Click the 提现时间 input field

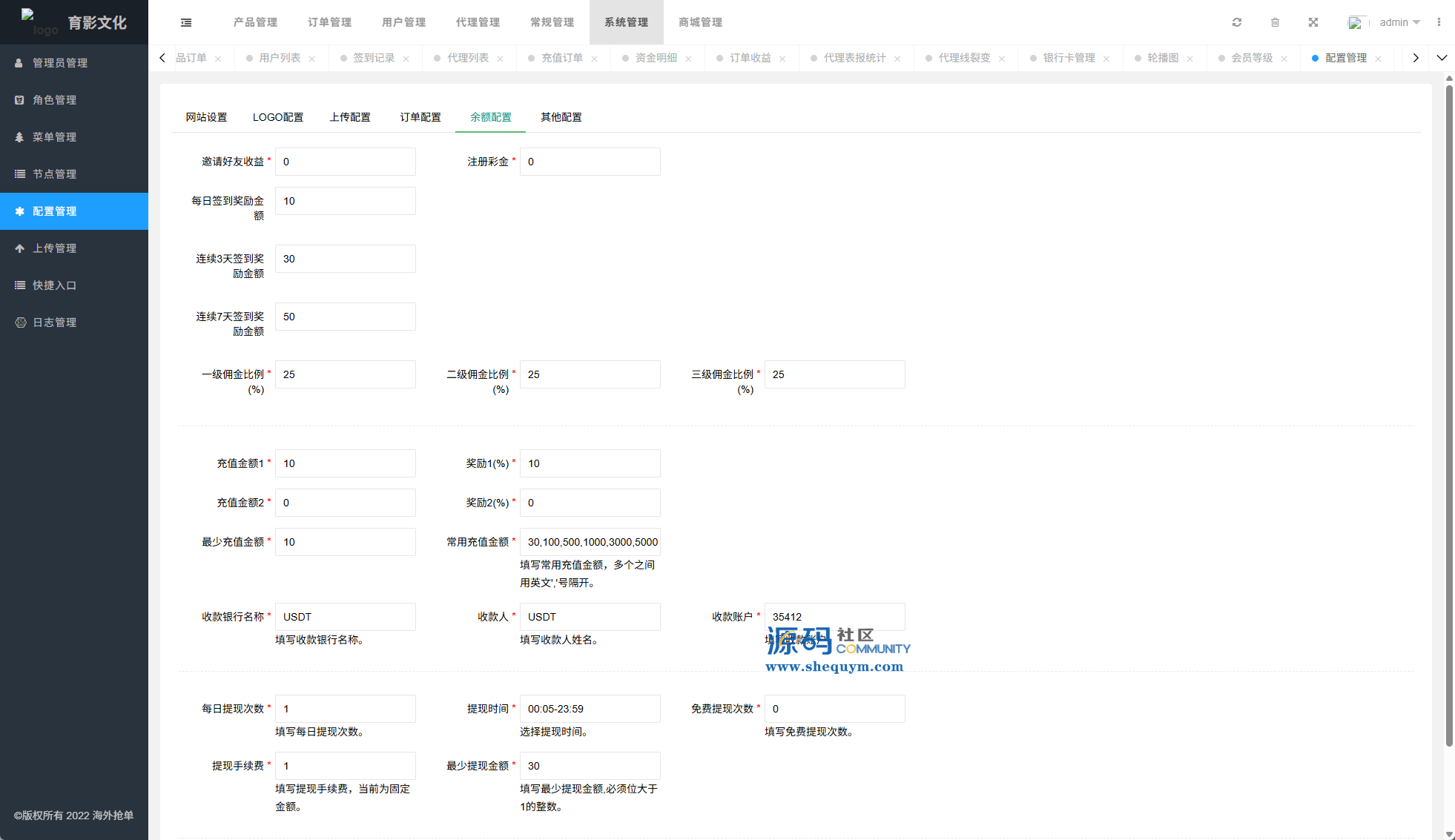(590, 709)
